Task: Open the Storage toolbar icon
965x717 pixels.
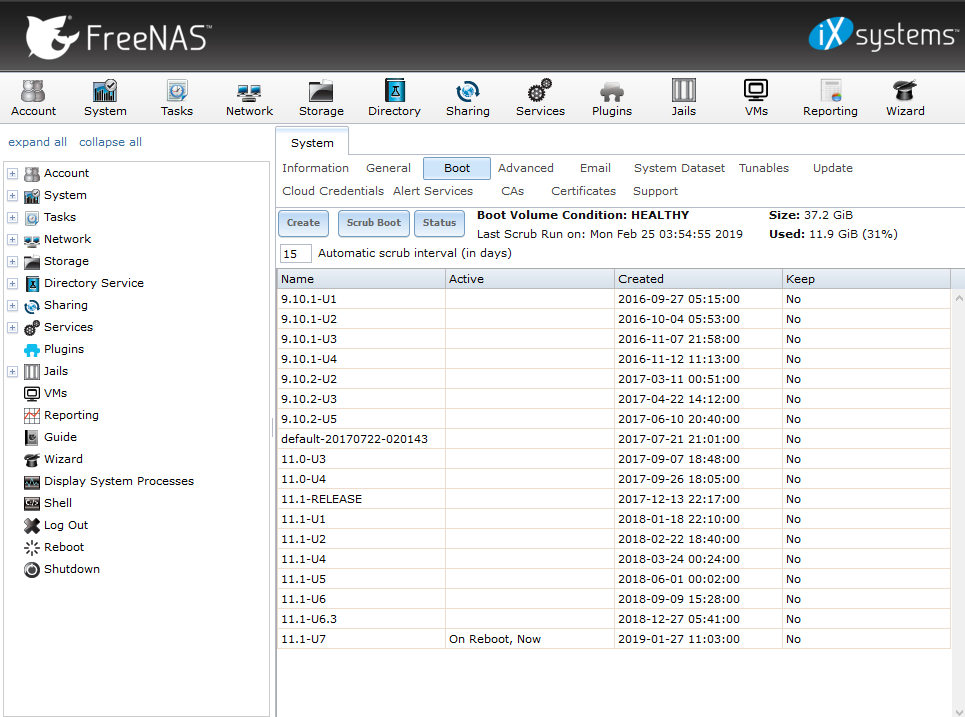Action: point(321,98)
